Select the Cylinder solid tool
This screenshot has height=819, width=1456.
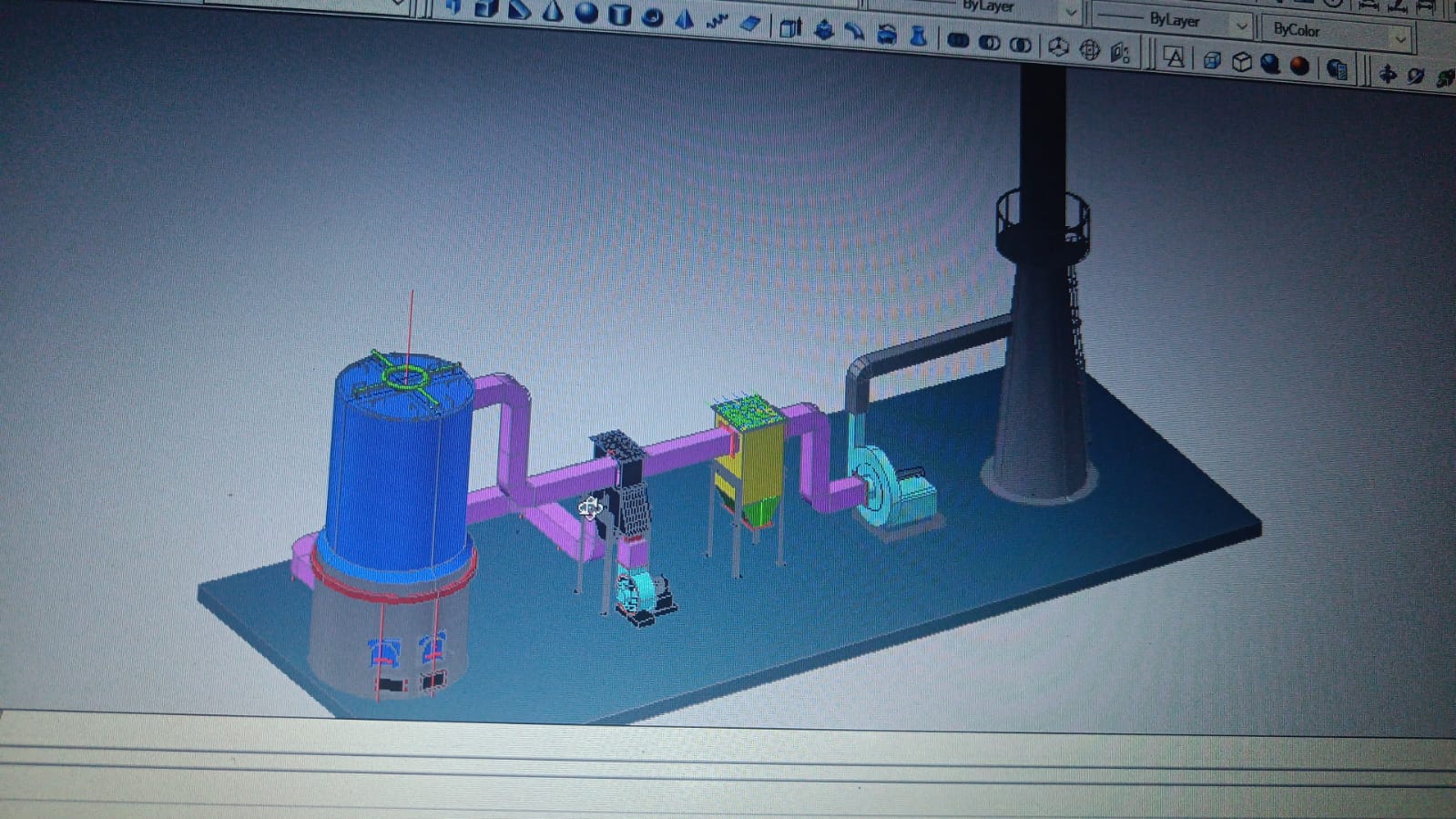click(x=620, y=15)
